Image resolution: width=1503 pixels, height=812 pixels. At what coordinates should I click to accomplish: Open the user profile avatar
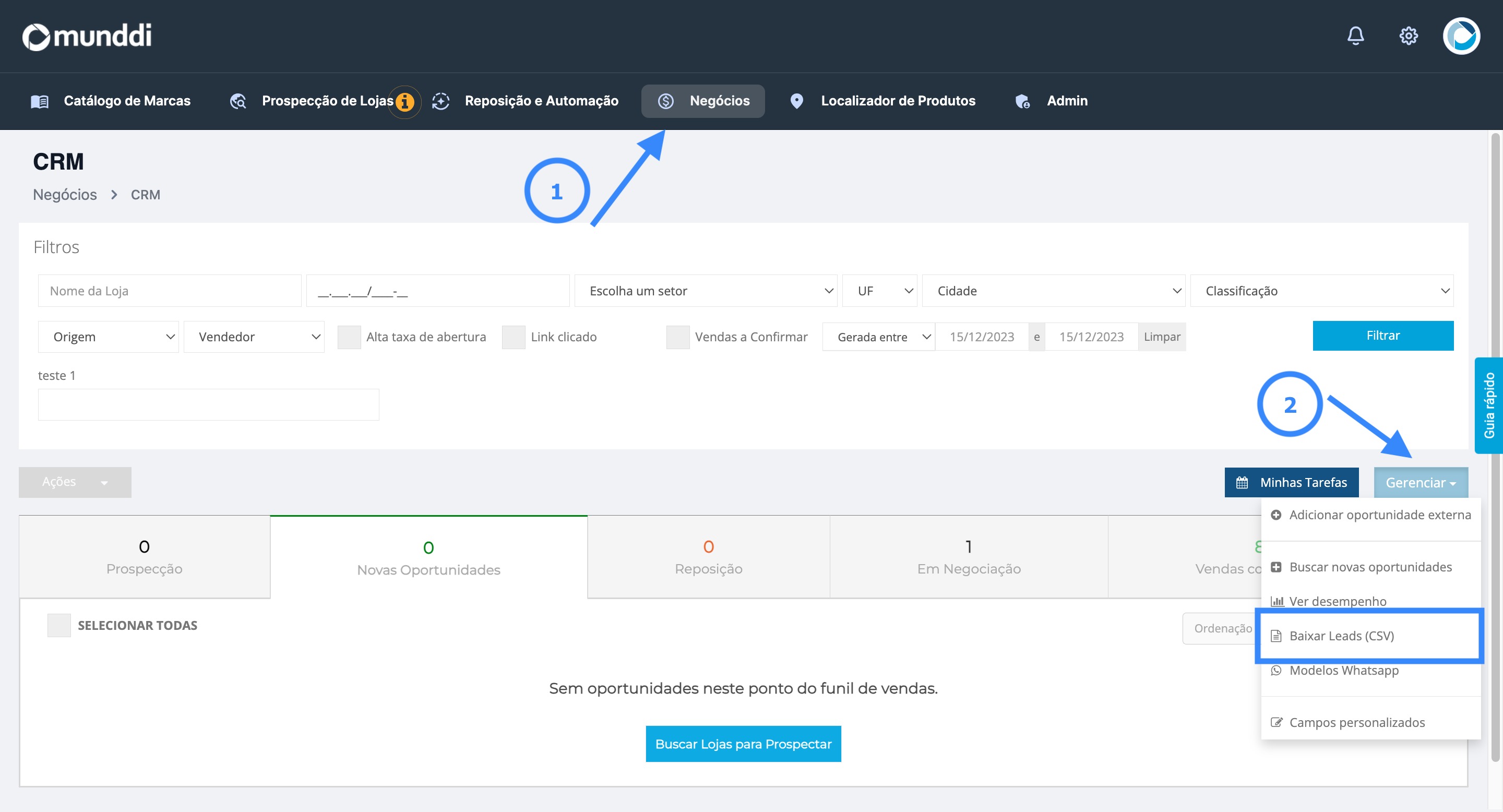point(1462,36)
